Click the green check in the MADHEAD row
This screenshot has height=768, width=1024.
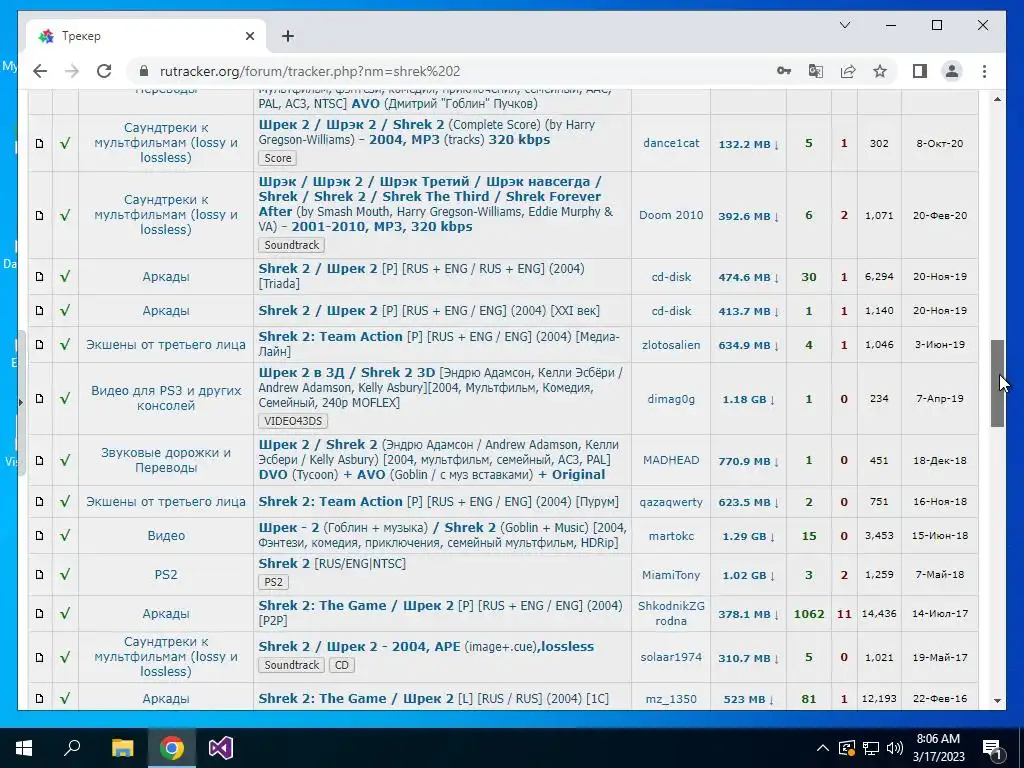pyautogui.click(x=65, y=460)
